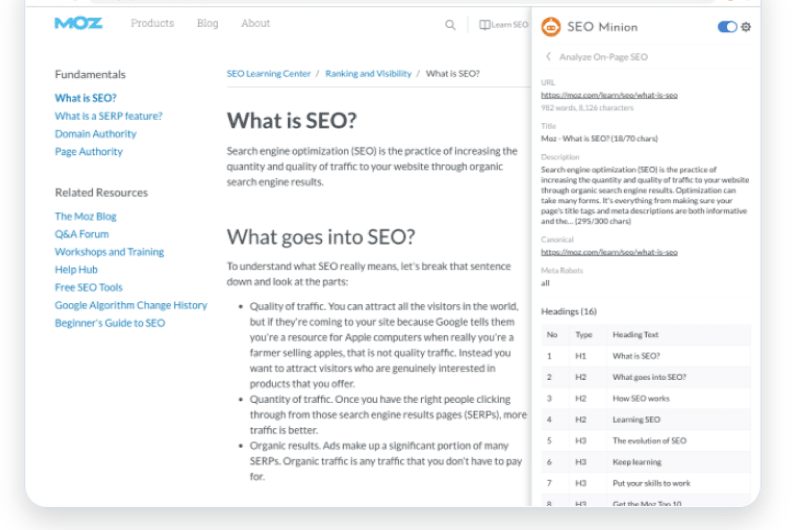Click heading row 'What goes into SEO?' in table
This screenshot has width=800, height=530.
pyautogui.click(x=646, y=377)
